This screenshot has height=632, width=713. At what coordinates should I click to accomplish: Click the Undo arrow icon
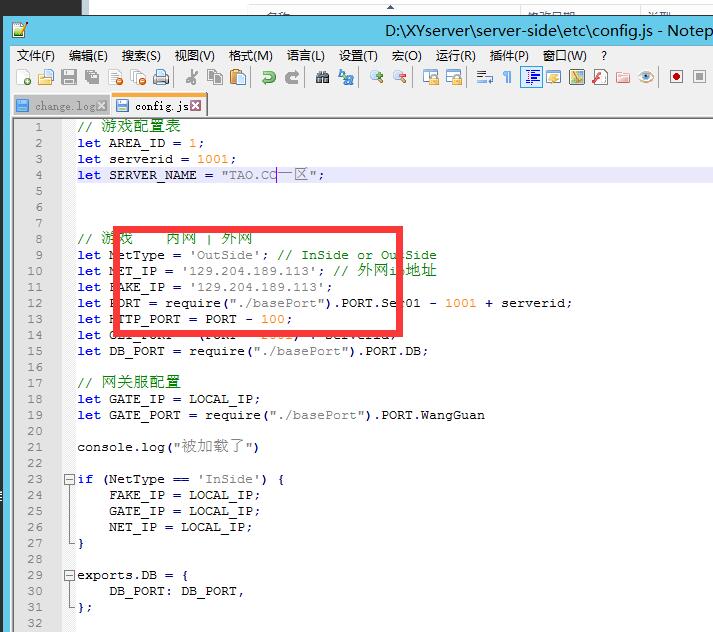click(x=268, y=77)
